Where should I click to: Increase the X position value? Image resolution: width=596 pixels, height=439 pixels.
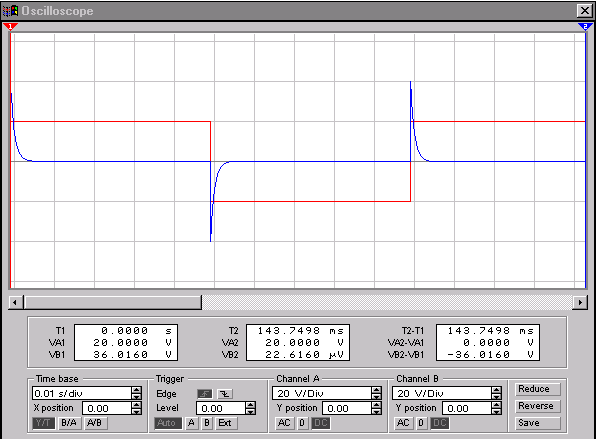tap(136, 405)
